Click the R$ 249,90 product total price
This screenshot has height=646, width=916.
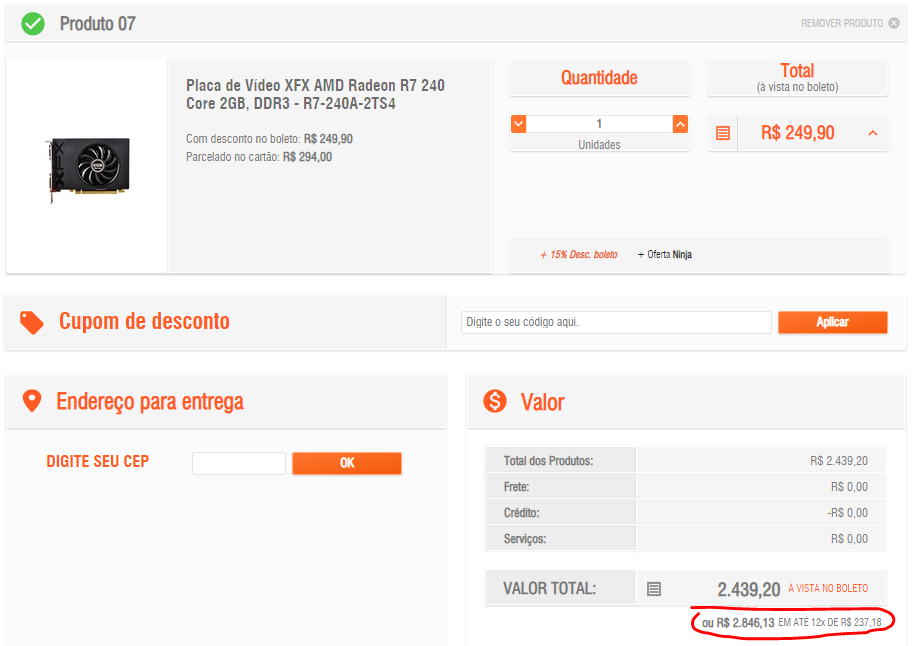(797, 133)
